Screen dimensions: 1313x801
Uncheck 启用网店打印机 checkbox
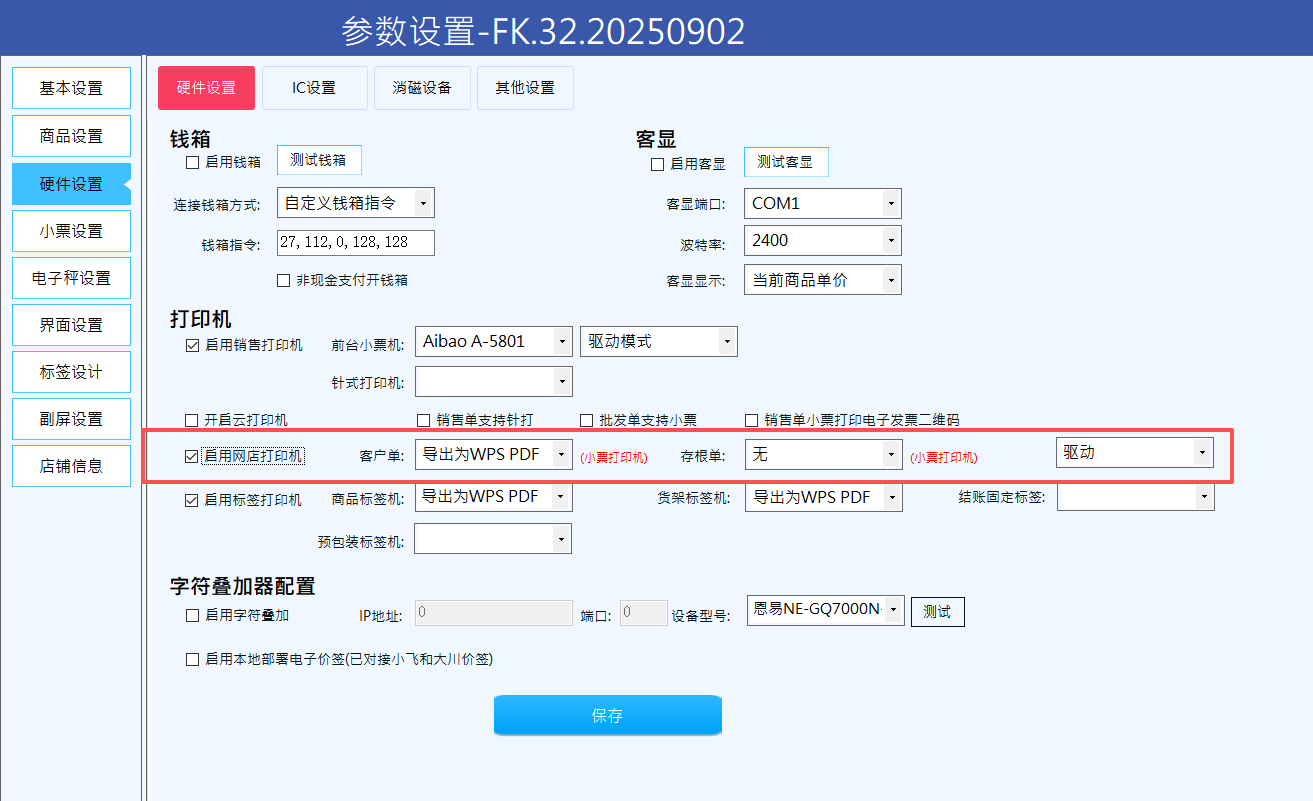(x=192, y=456)
